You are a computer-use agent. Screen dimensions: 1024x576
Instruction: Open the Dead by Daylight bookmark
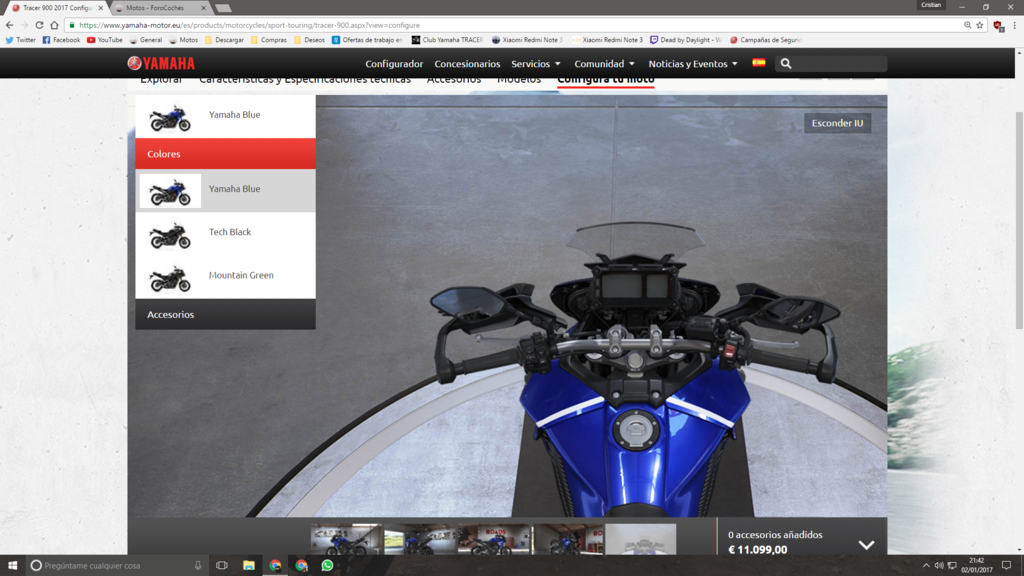(x=685, y=40)
